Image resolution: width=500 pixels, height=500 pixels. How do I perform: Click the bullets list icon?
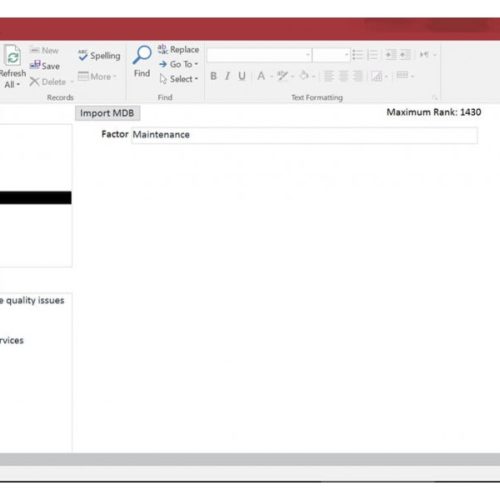pos(358,55)
